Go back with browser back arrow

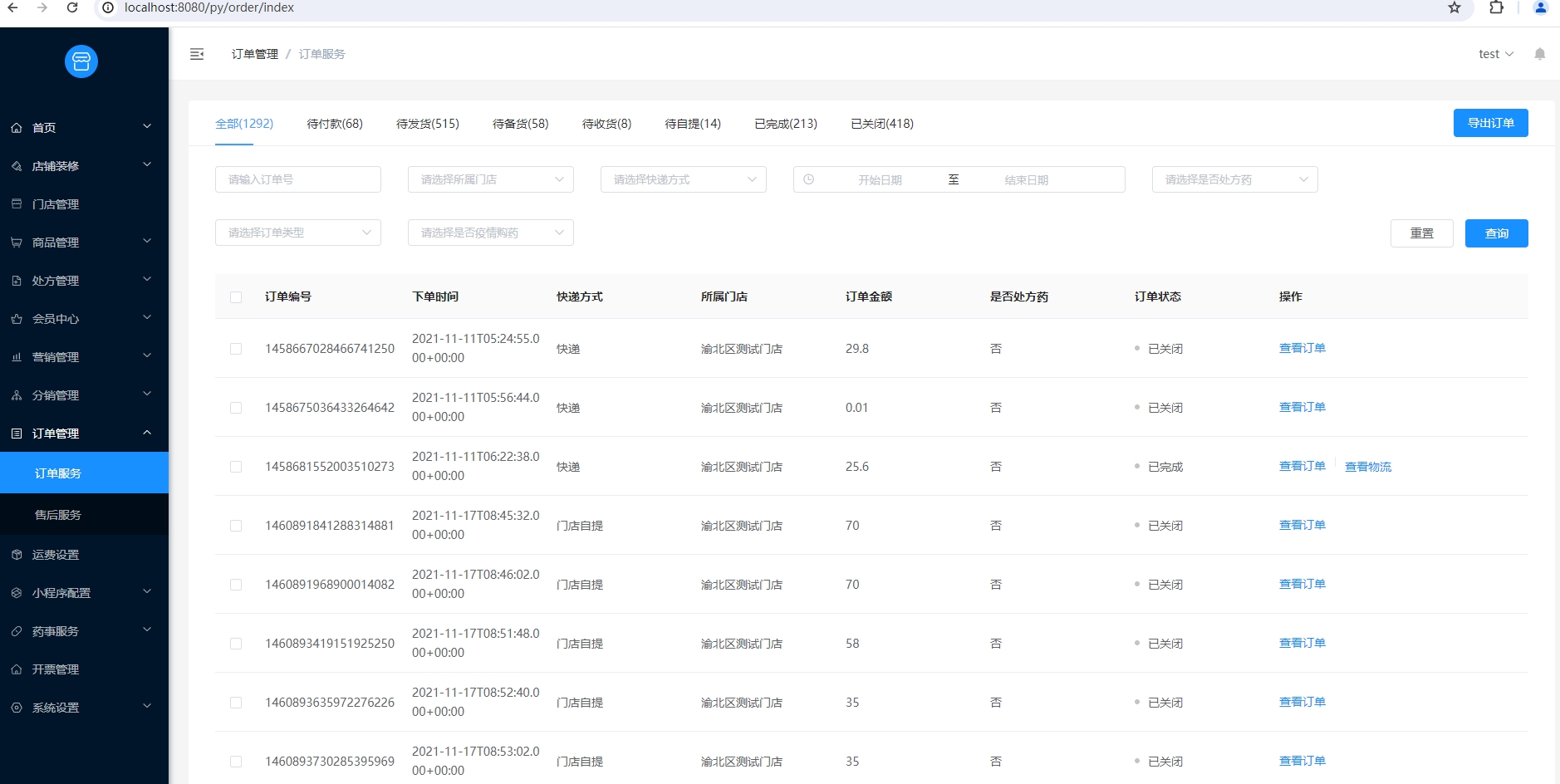(x=12, y=7)
